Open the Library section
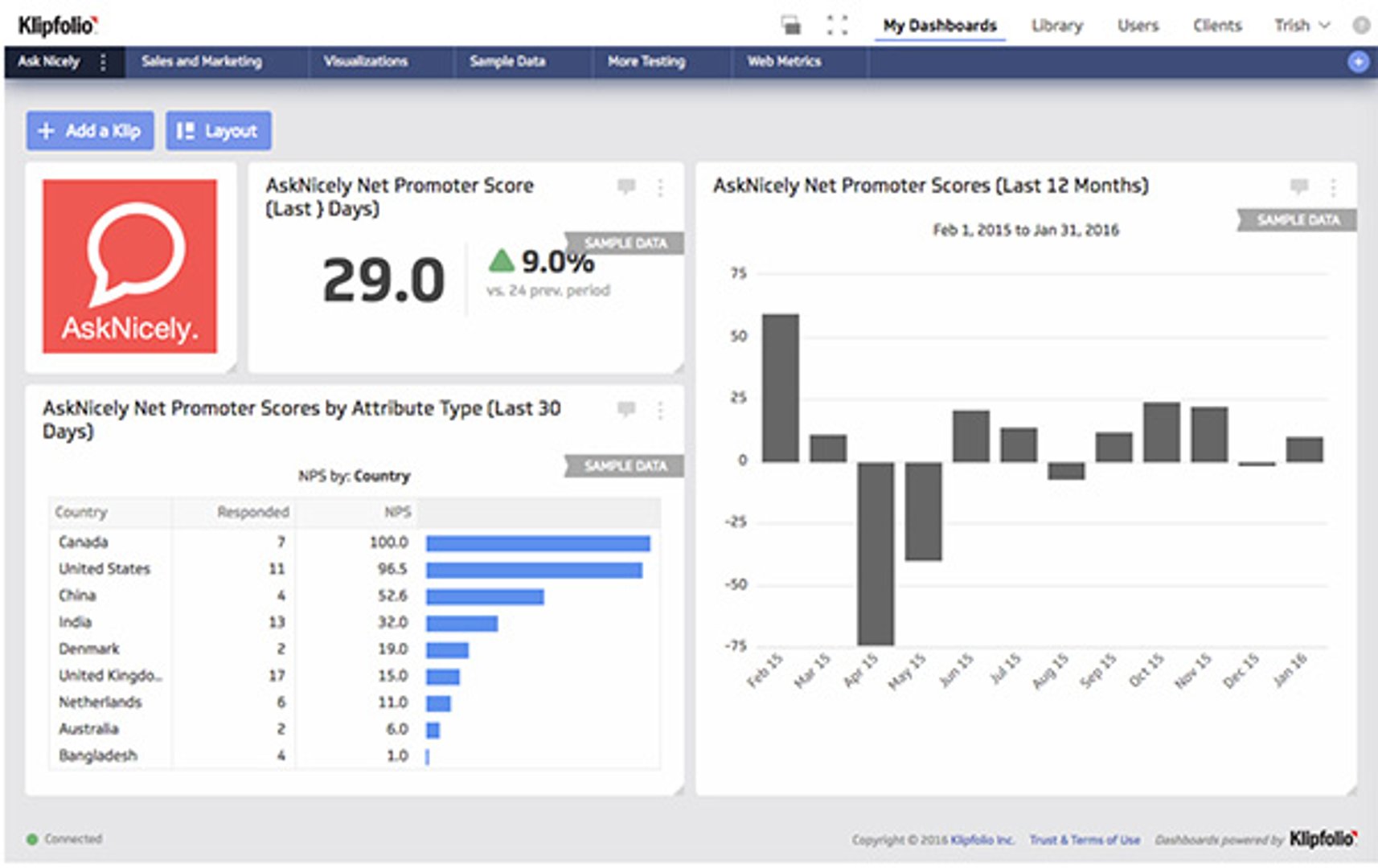The image size is (1378, 868). 1057,25
